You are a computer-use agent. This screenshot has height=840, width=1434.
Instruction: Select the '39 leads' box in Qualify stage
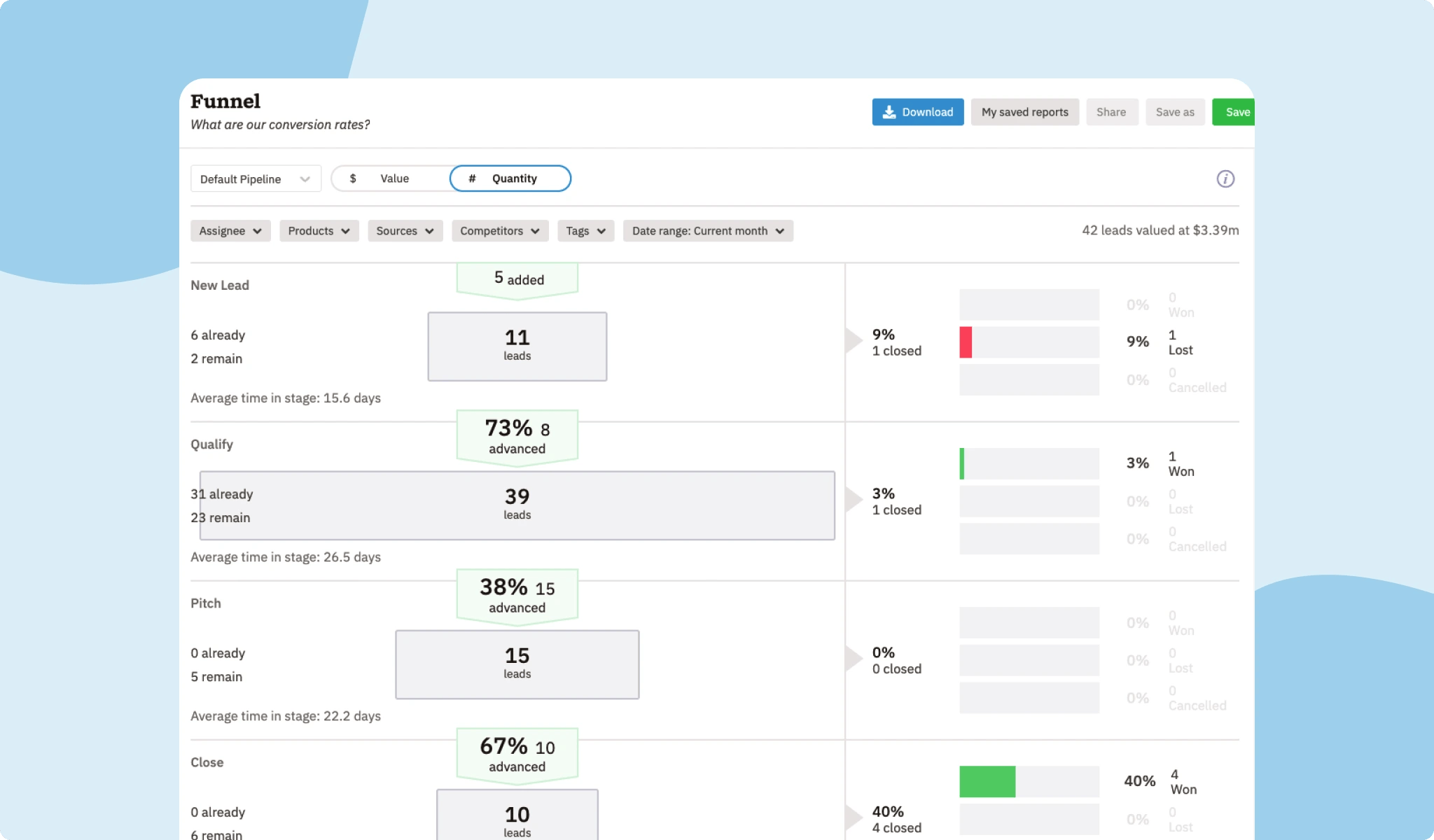pos(517,505)
